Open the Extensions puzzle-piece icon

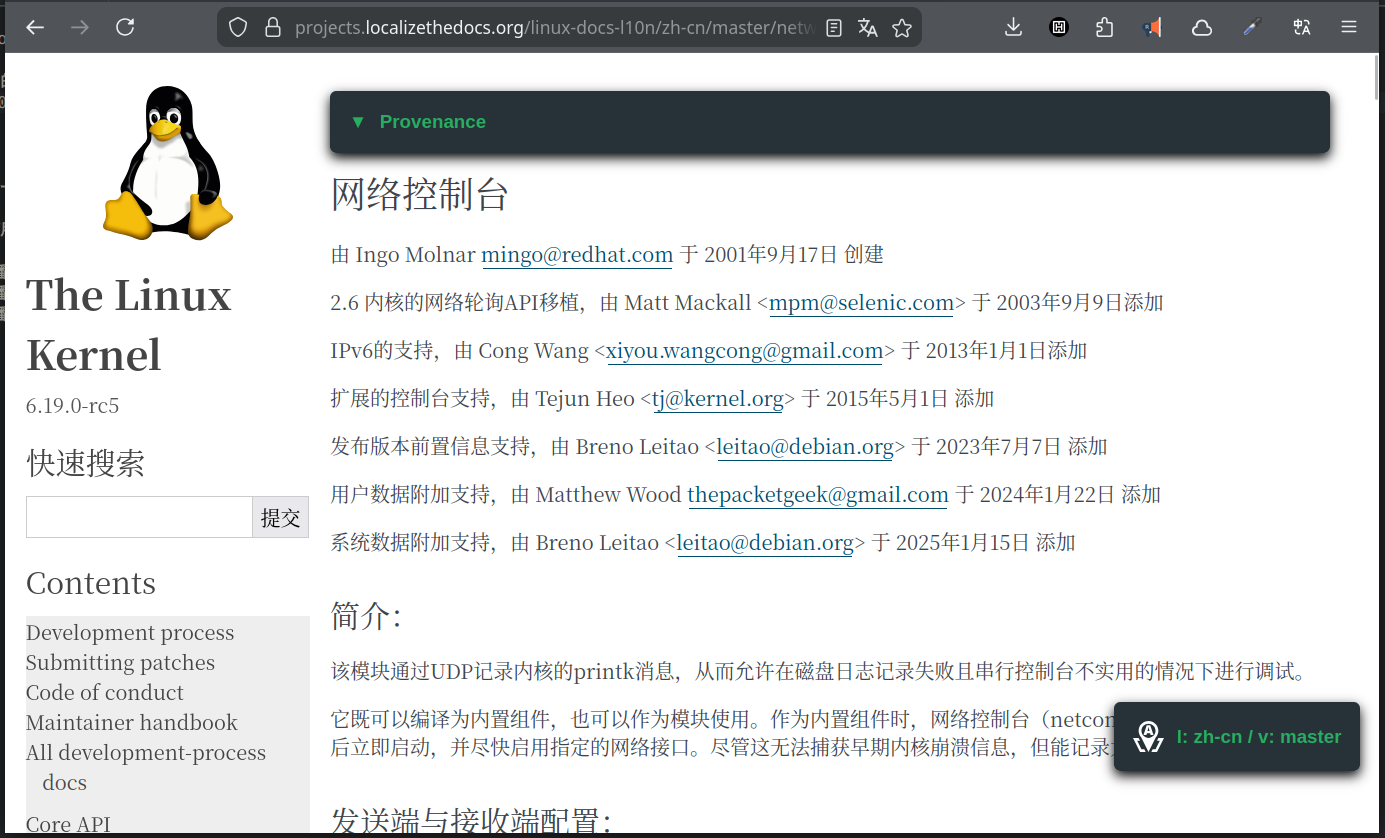tap(1104, 27)
